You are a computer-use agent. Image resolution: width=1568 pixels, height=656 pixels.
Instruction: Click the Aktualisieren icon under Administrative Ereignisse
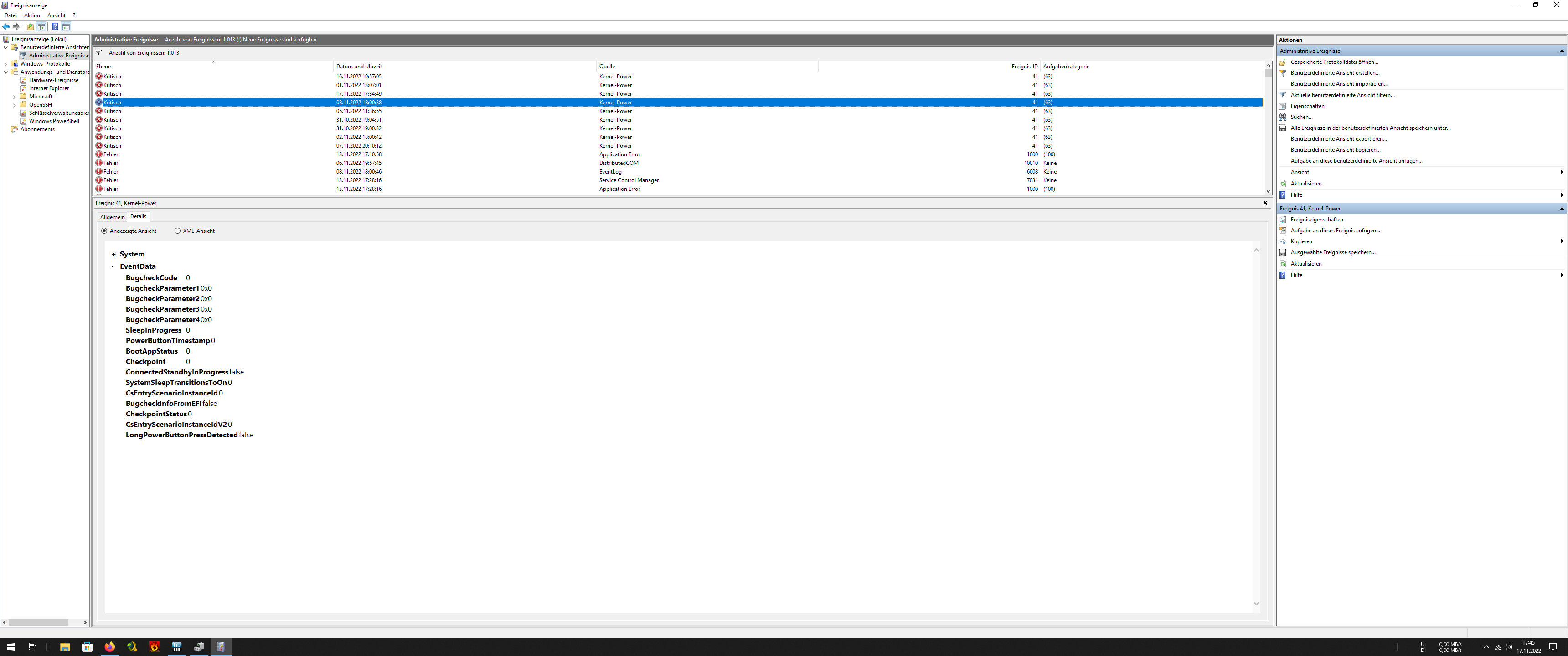[x=1283, y=184]
